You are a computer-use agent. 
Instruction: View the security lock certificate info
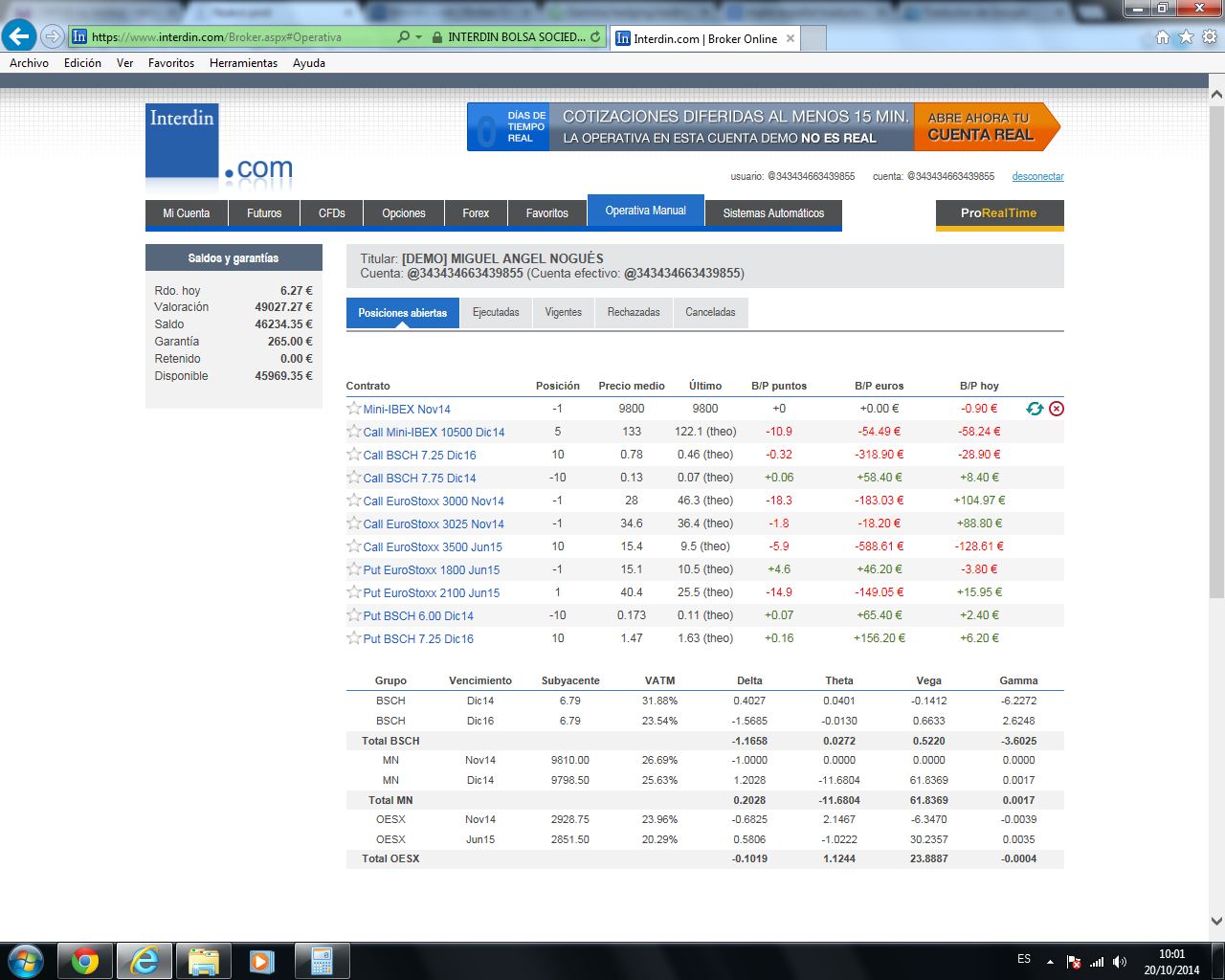click(436, 37)
